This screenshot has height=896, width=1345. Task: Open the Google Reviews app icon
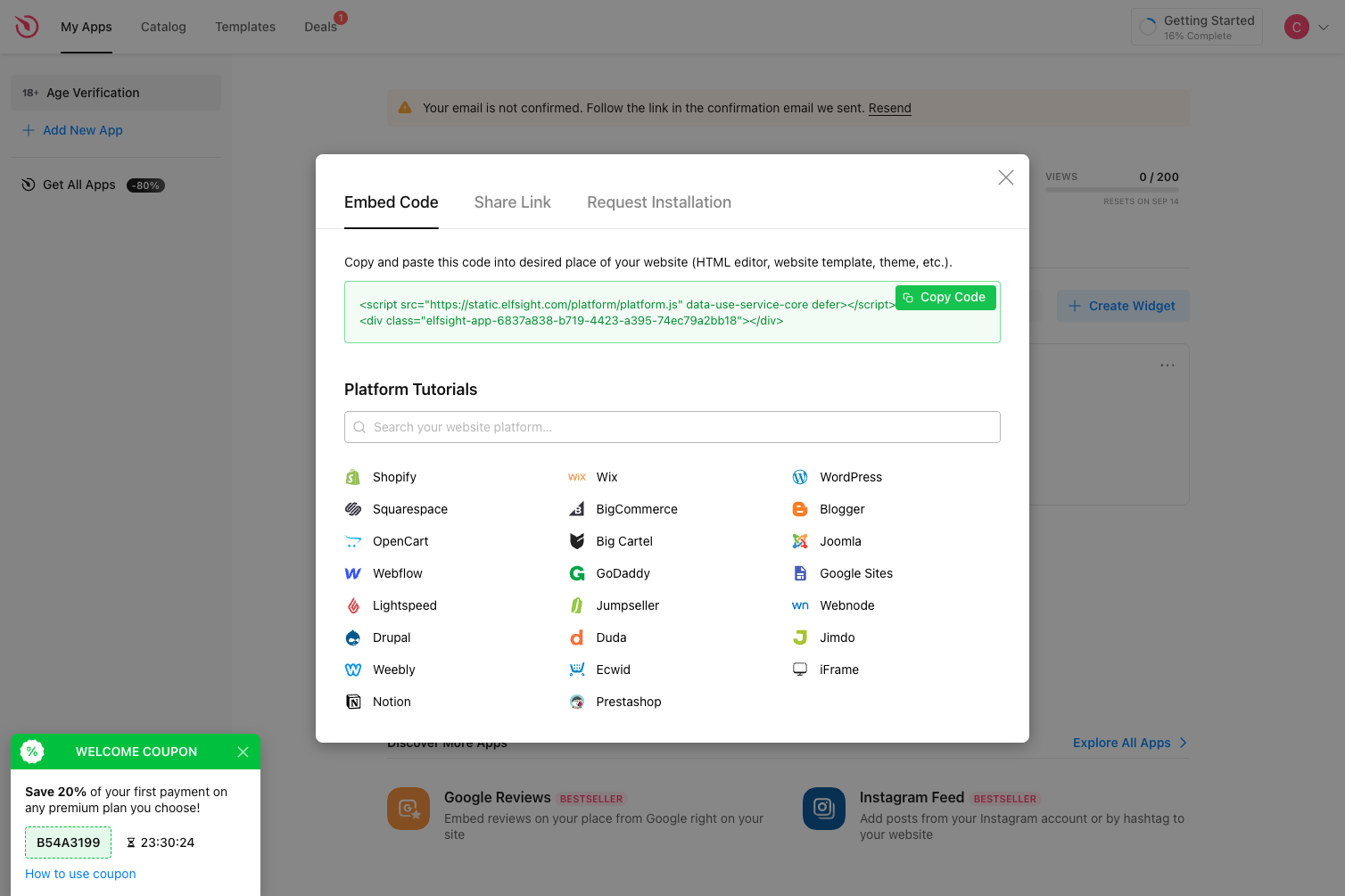[408, 809]
